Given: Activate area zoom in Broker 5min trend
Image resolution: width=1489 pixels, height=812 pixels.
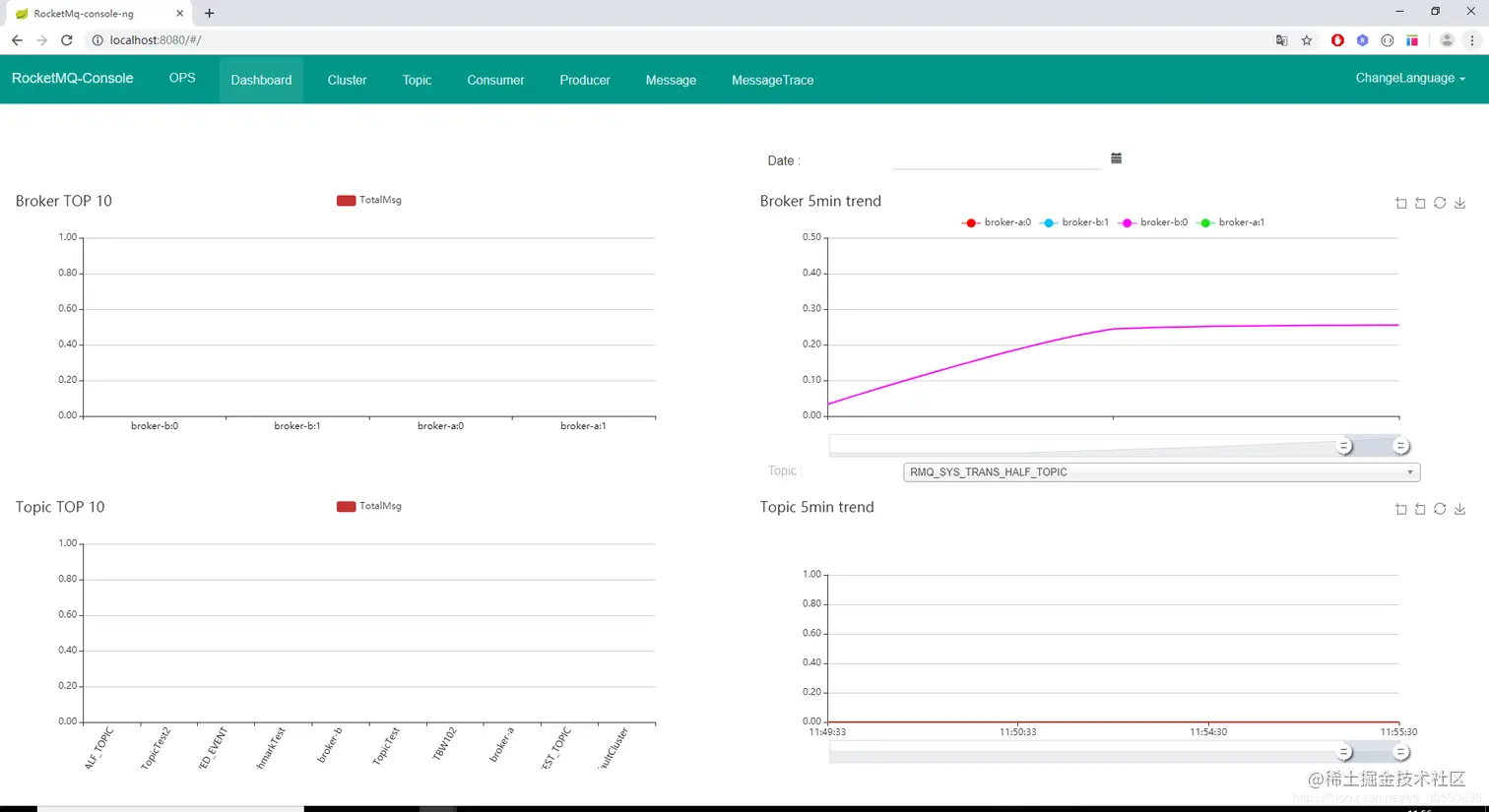Looking at the screenshot, I should tap(1401, 203).
